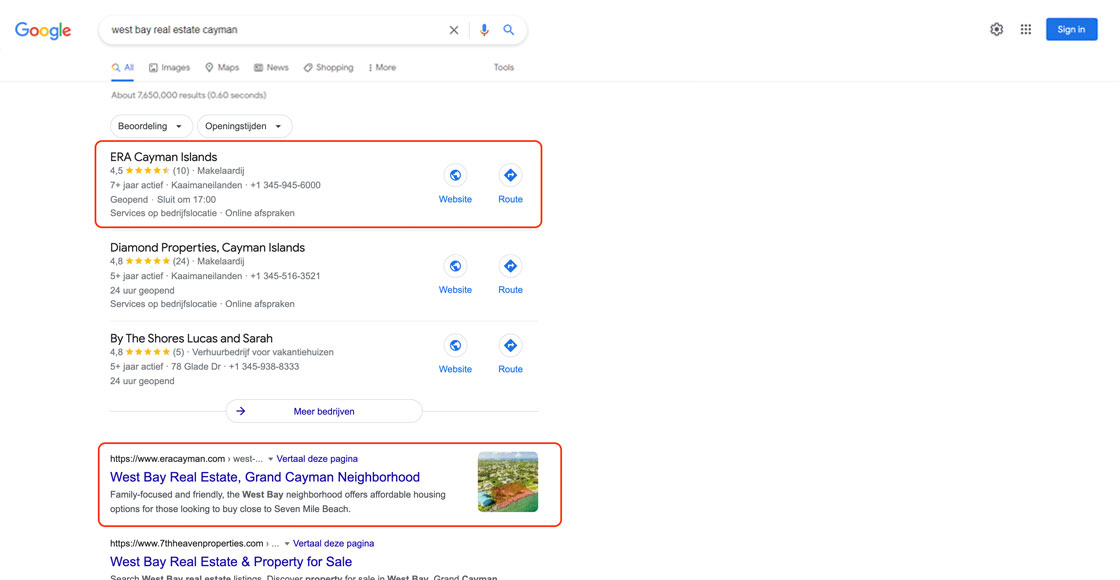Select the All results tab

[x=123, y=68]
